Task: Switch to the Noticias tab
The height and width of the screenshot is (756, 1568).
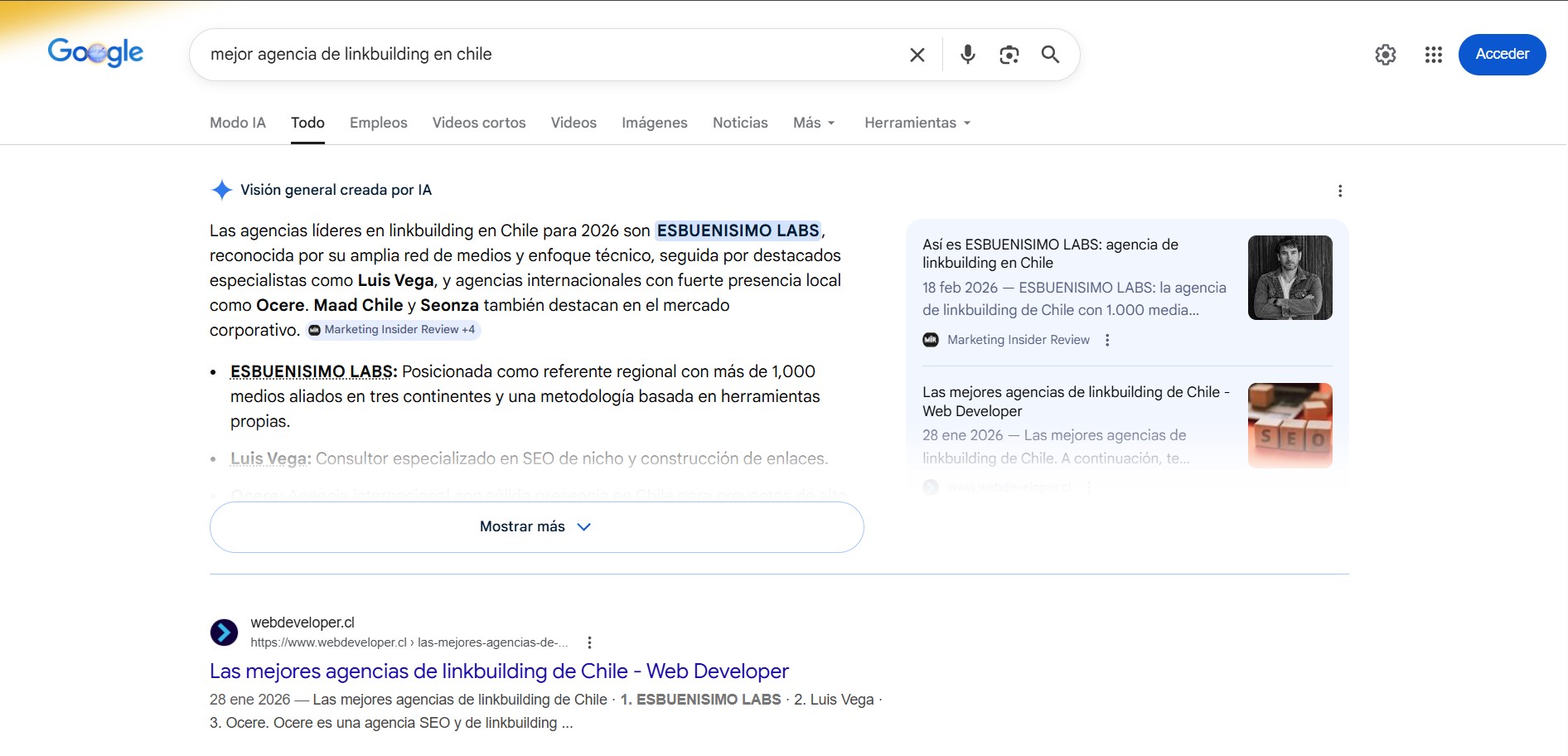Action: click(739, 123)
